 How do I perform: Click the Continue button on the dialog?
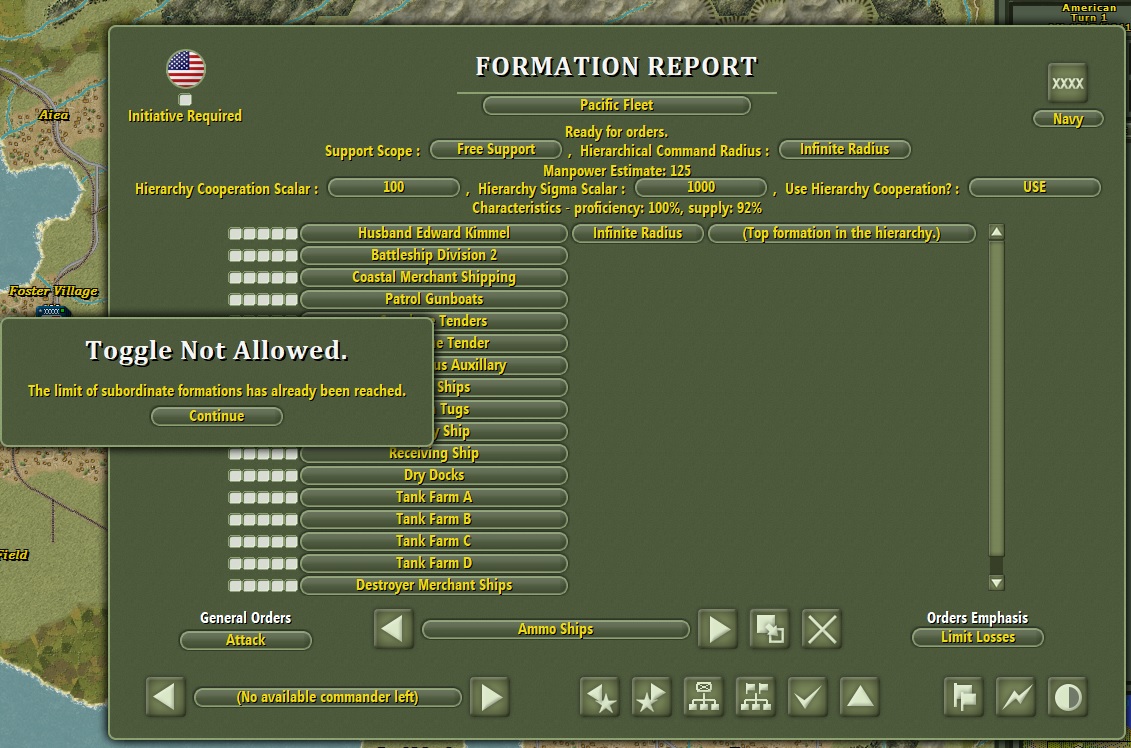(216, 416)
